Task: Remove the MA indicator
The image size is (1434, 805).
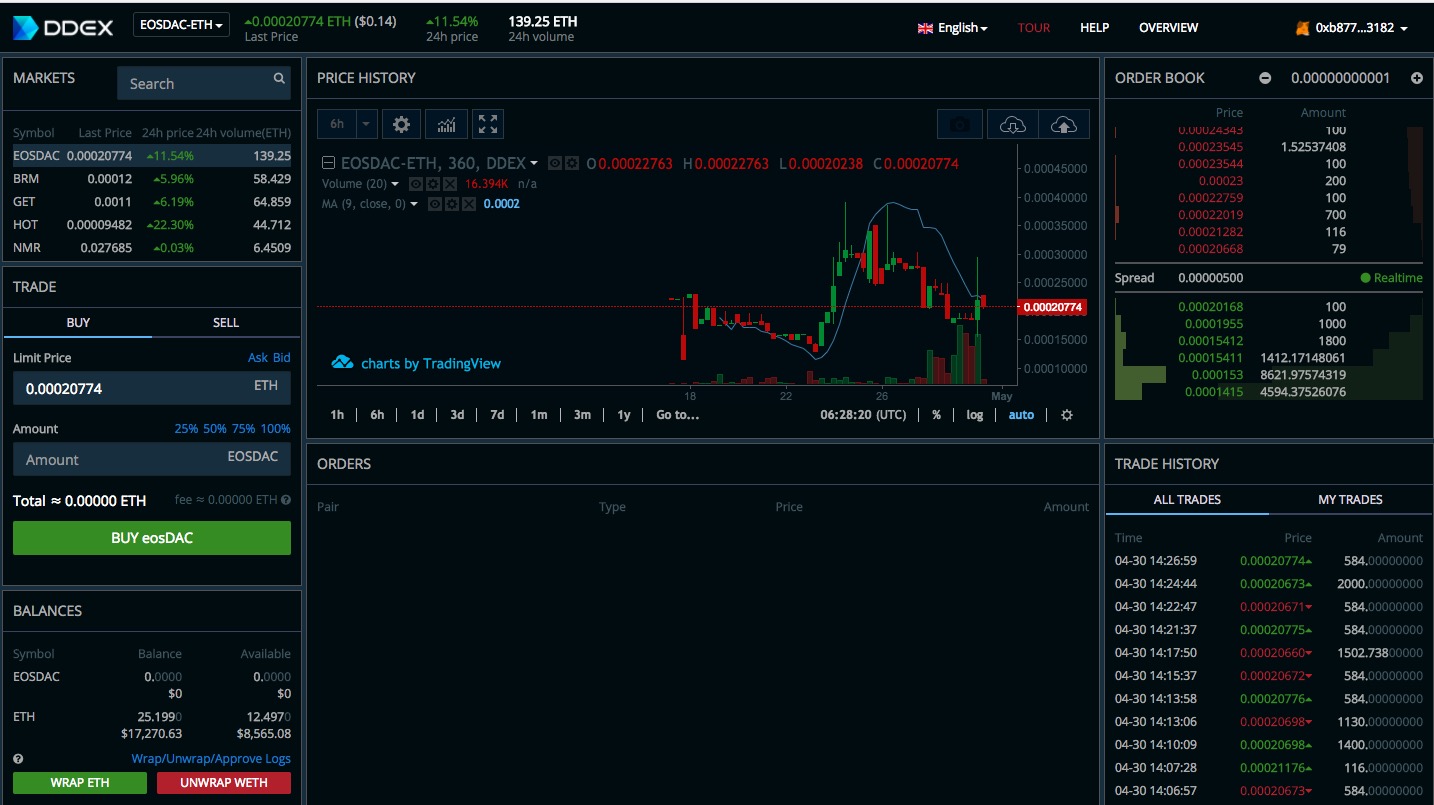Action: 467,204
